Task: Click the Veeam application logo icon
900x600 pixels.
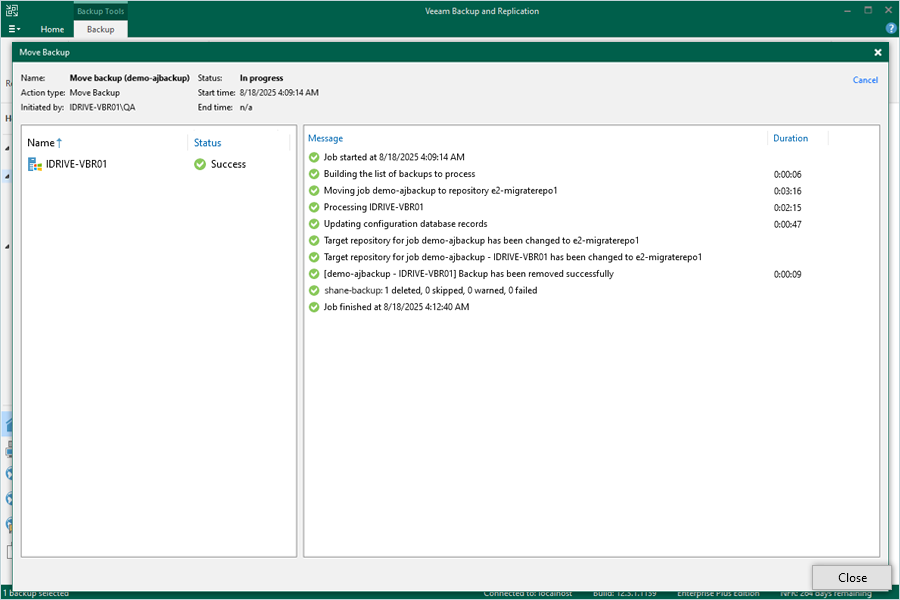Action: click(12, 10)
